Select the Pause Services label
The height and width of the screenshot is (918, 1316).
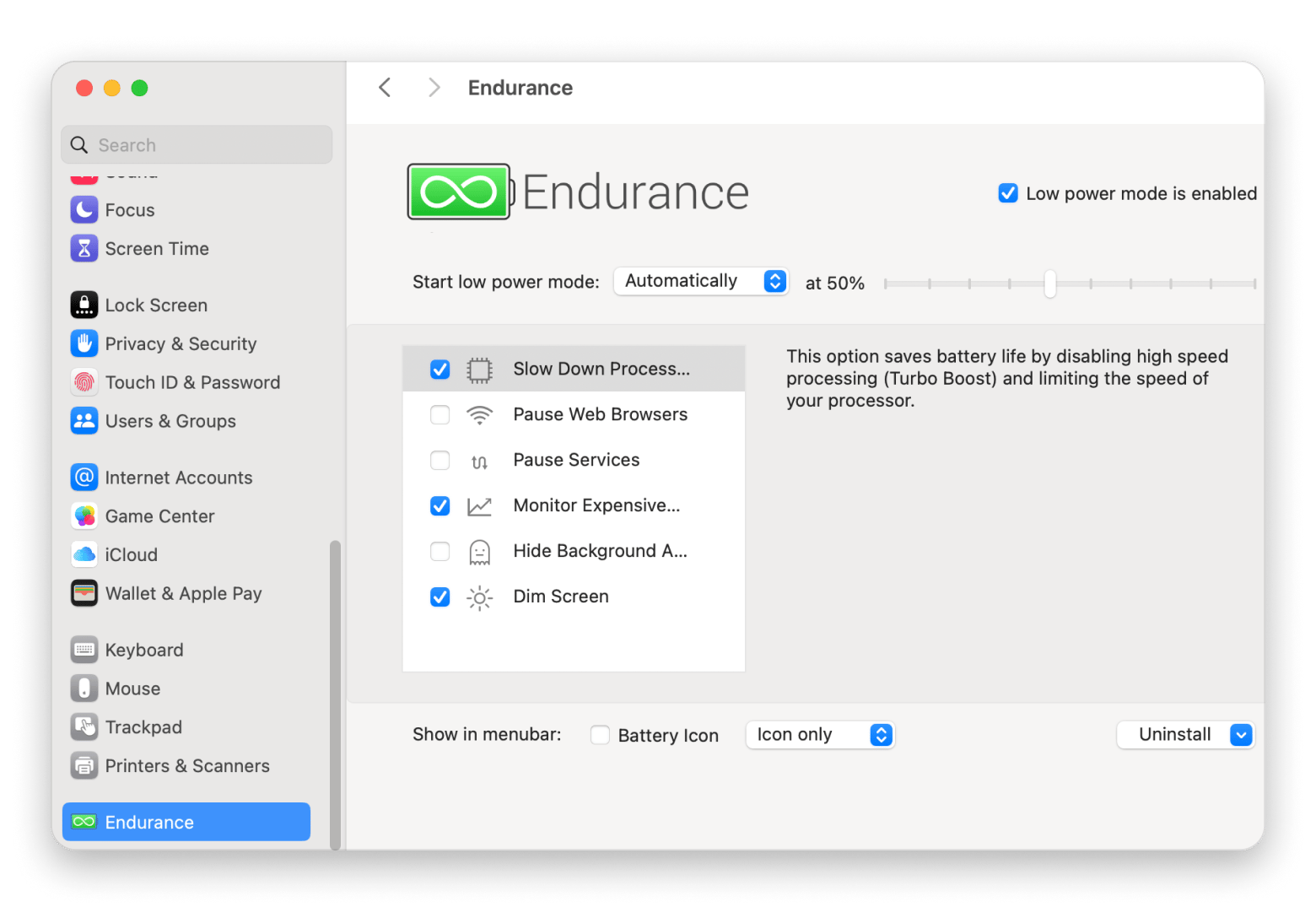point(576,460)
